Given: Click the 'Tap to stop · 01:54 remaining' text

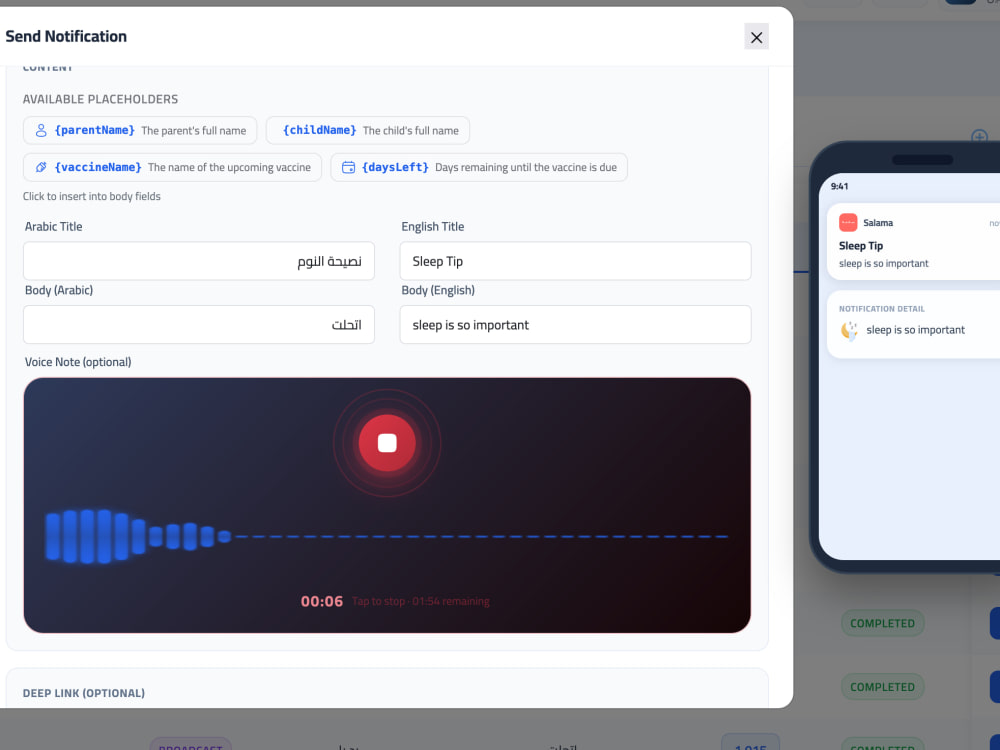Looking at the screenshot, I should point(421,601).
